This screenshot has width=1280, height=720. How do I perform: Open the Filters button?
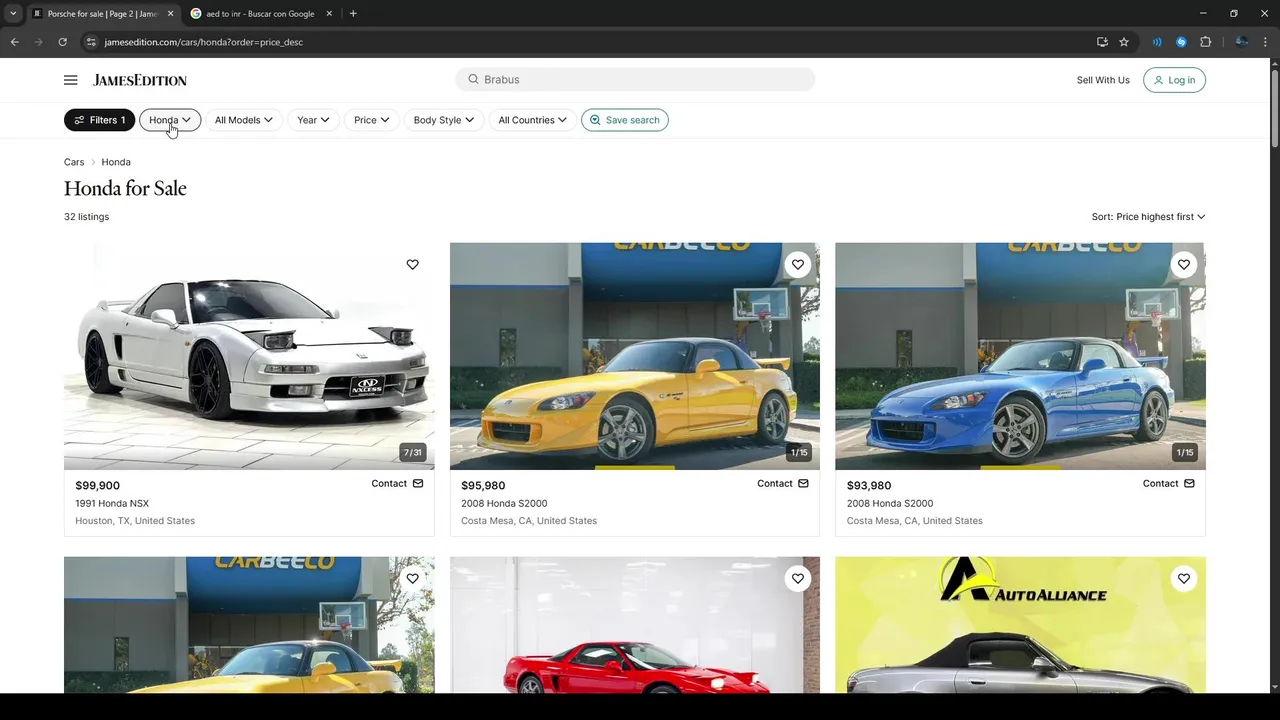99,120
